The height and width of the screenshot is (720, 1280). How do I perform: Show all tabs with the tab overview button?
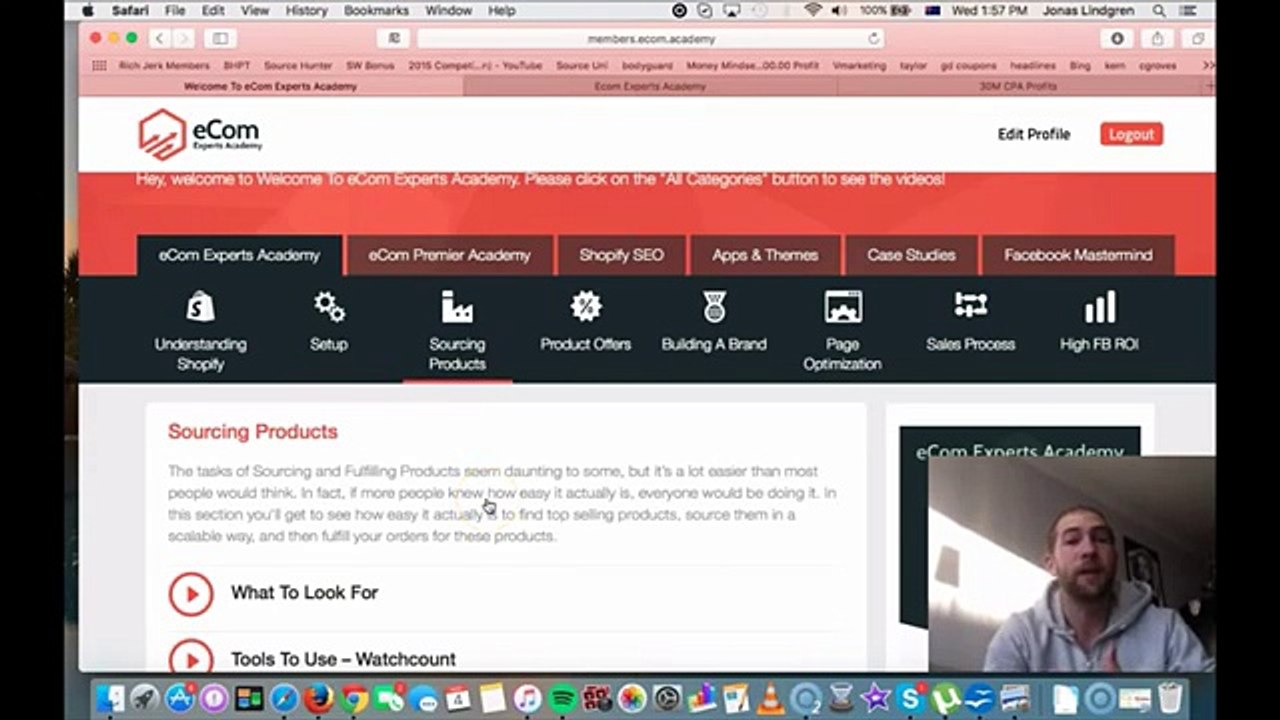tap(1197, 38)
